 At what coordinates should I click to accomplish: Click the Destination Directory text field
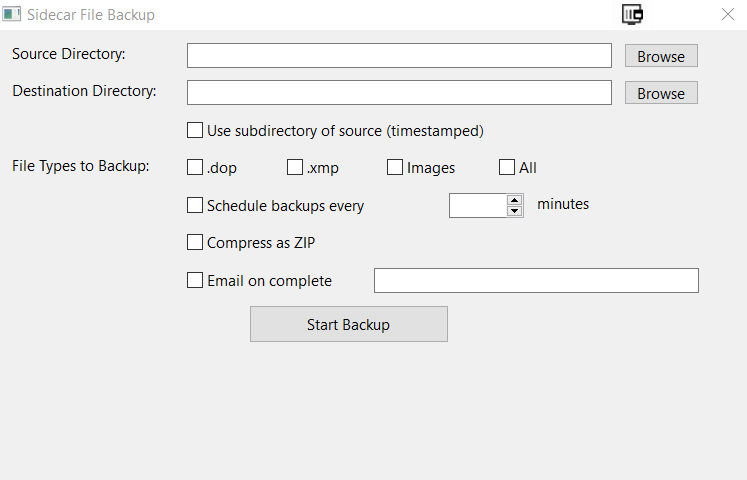399,92
